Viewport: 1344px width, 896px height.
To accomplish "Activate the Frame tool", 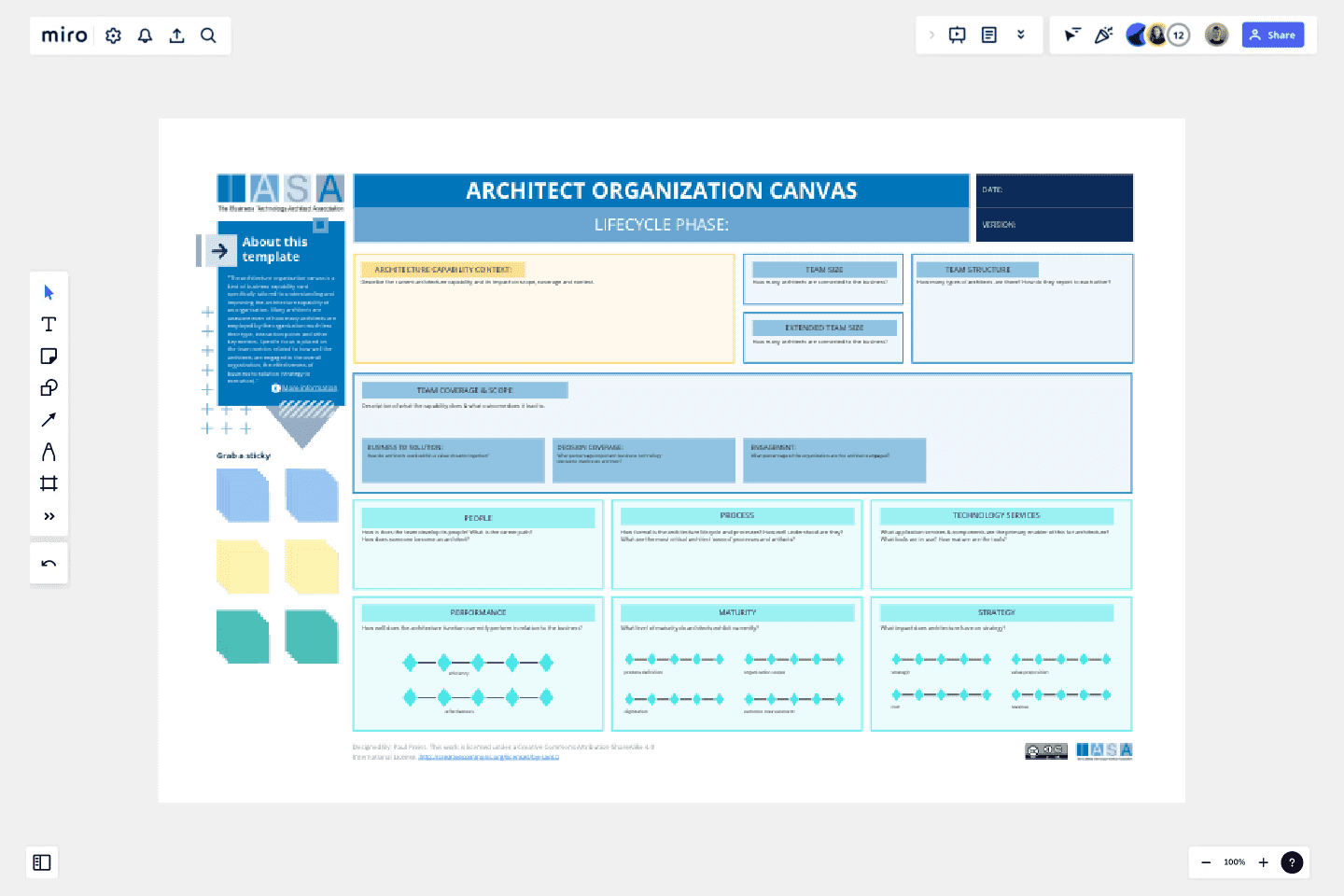I will click(49, 483).
